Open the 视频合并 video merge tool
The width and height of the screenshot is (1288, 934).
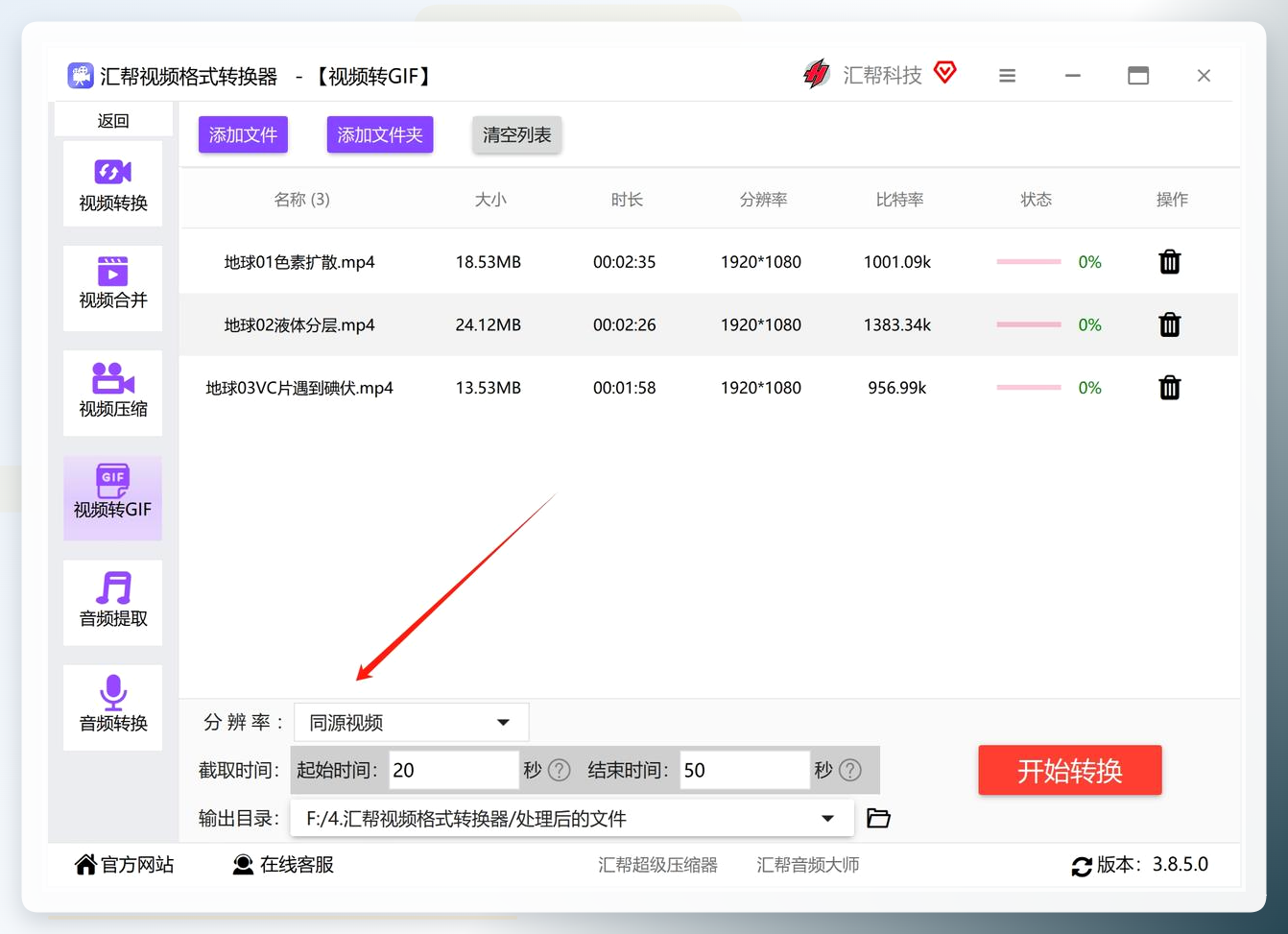[112, 287]
